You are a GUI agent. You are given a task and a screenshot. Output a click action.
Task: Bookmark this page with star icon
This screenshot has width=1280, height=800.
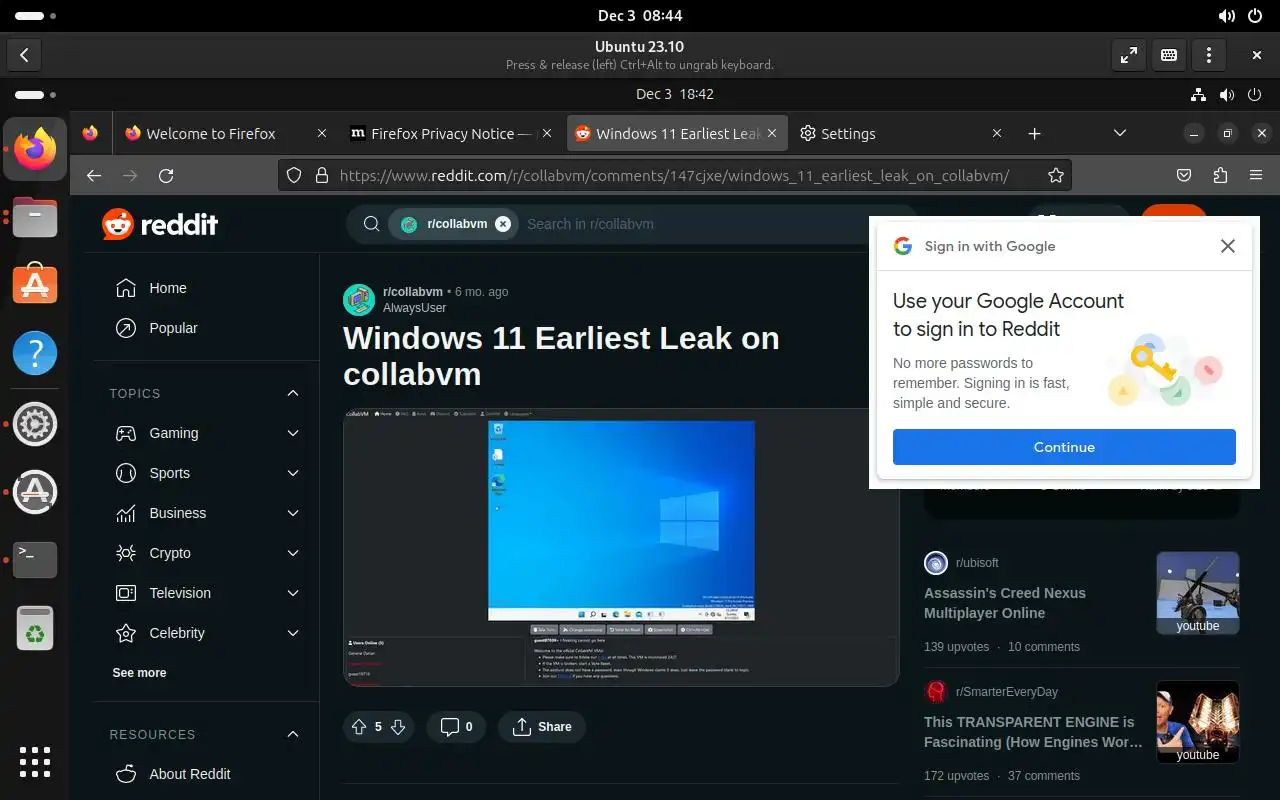[x=1055, y=175]
